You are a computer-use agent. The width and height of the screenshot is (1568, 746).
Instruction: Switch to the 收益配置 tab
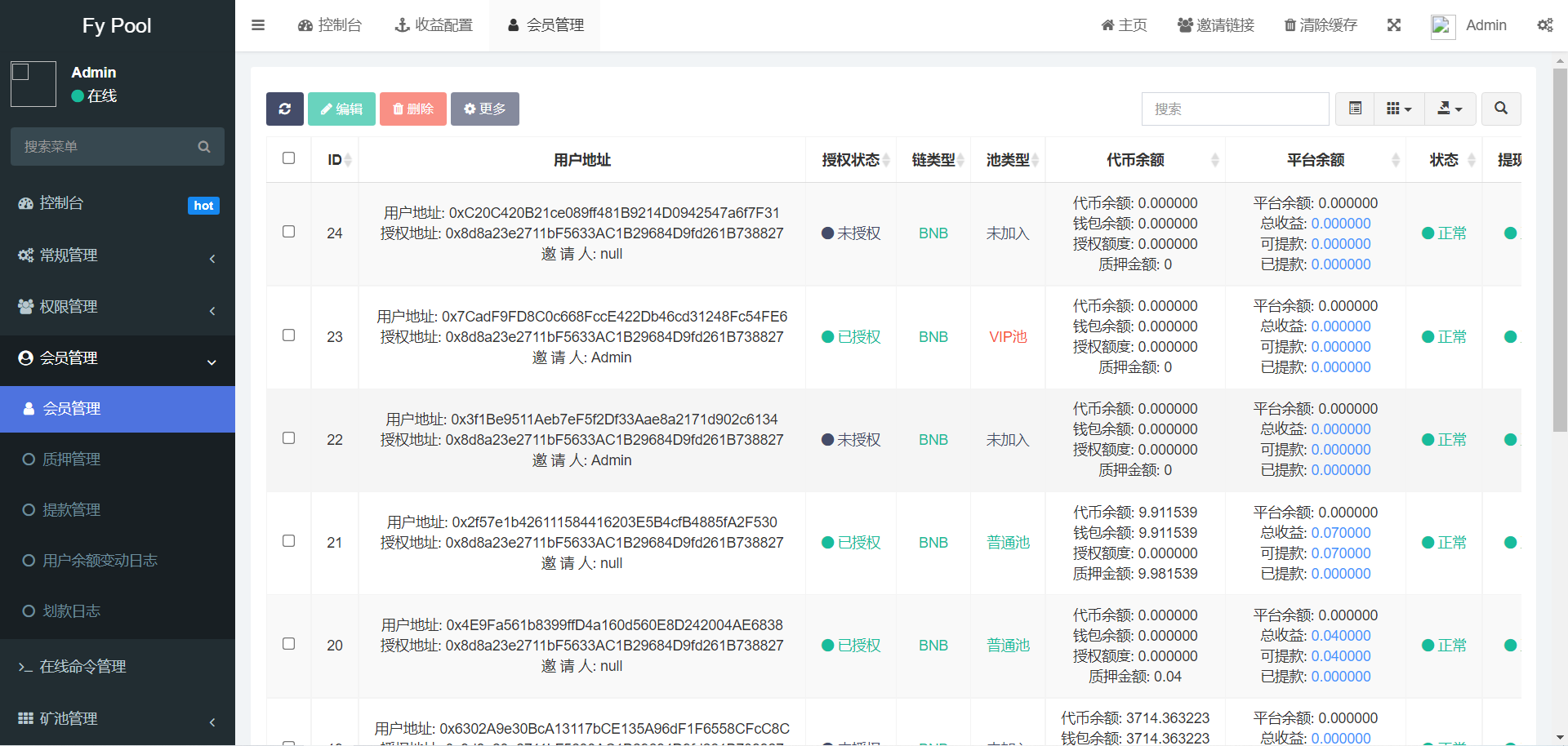(434, 25)
